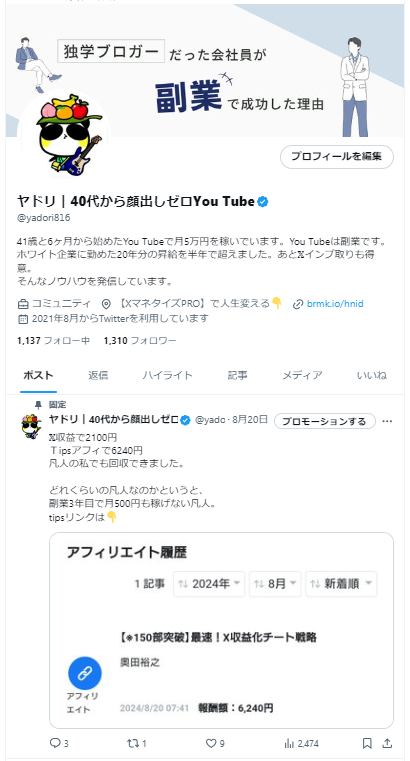This screenshot has width=410, height=761.
Task: Click the share icon on the pinned post
Action: point(387,743)
